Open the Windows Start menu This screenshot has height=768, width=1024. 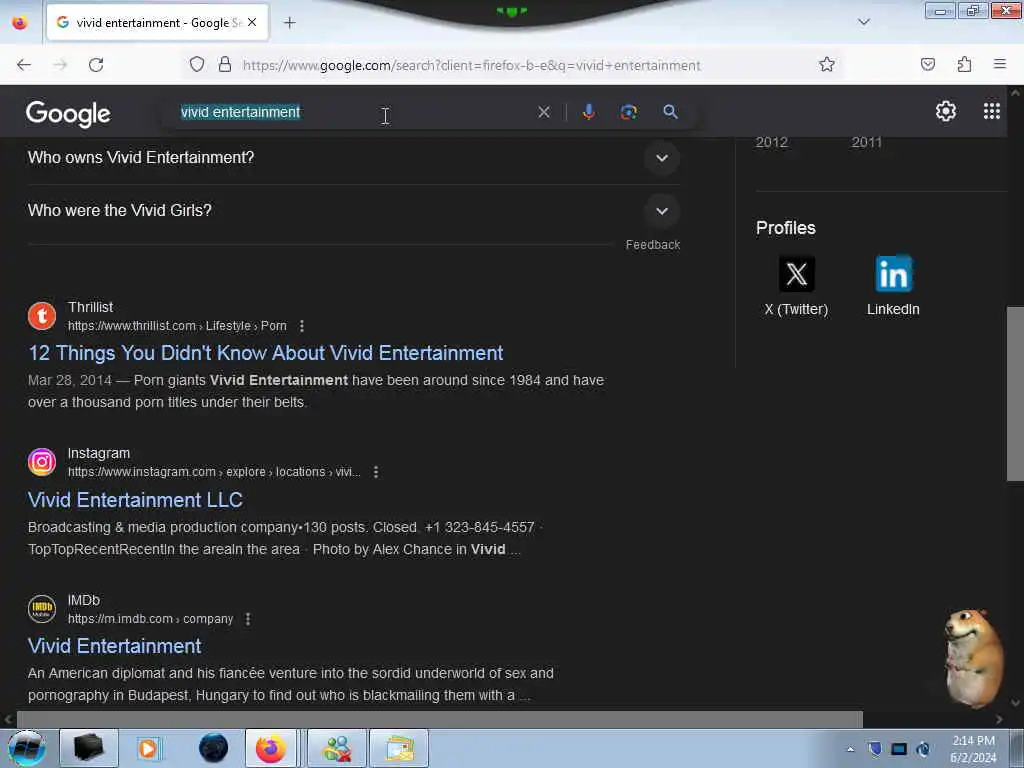pyautogui.click(x=27, y=748)
